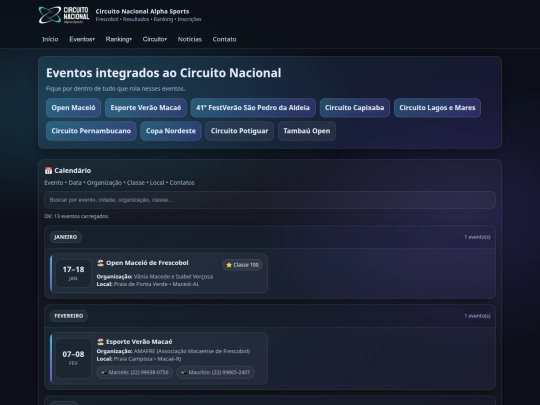This screenshot has height=405, width=540.
Task: Select the Open Maceió event chip
Action: 73,108
